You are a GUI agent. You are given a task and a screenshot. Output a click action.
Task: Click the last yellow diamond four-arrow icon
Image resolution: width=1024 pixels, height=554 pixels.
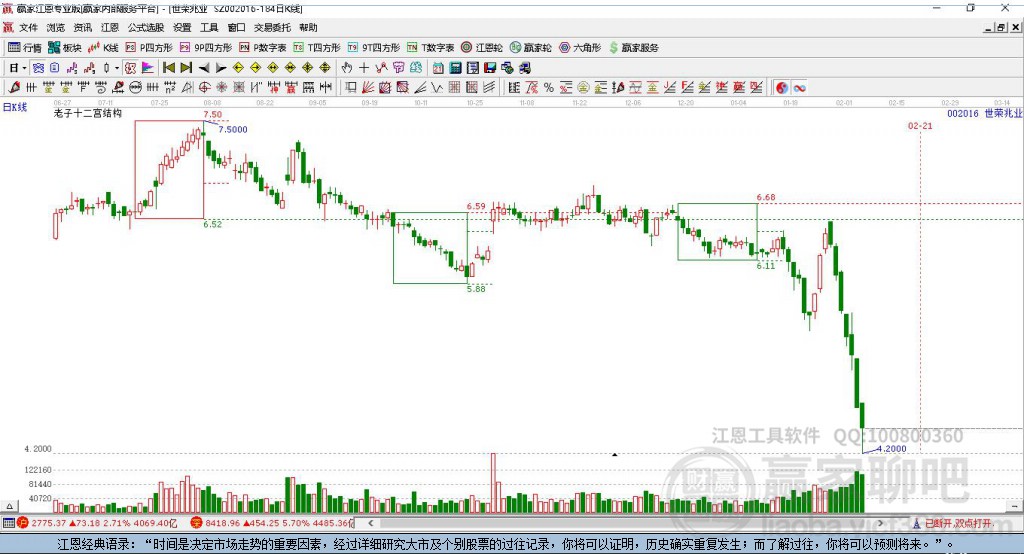[325, 68]
